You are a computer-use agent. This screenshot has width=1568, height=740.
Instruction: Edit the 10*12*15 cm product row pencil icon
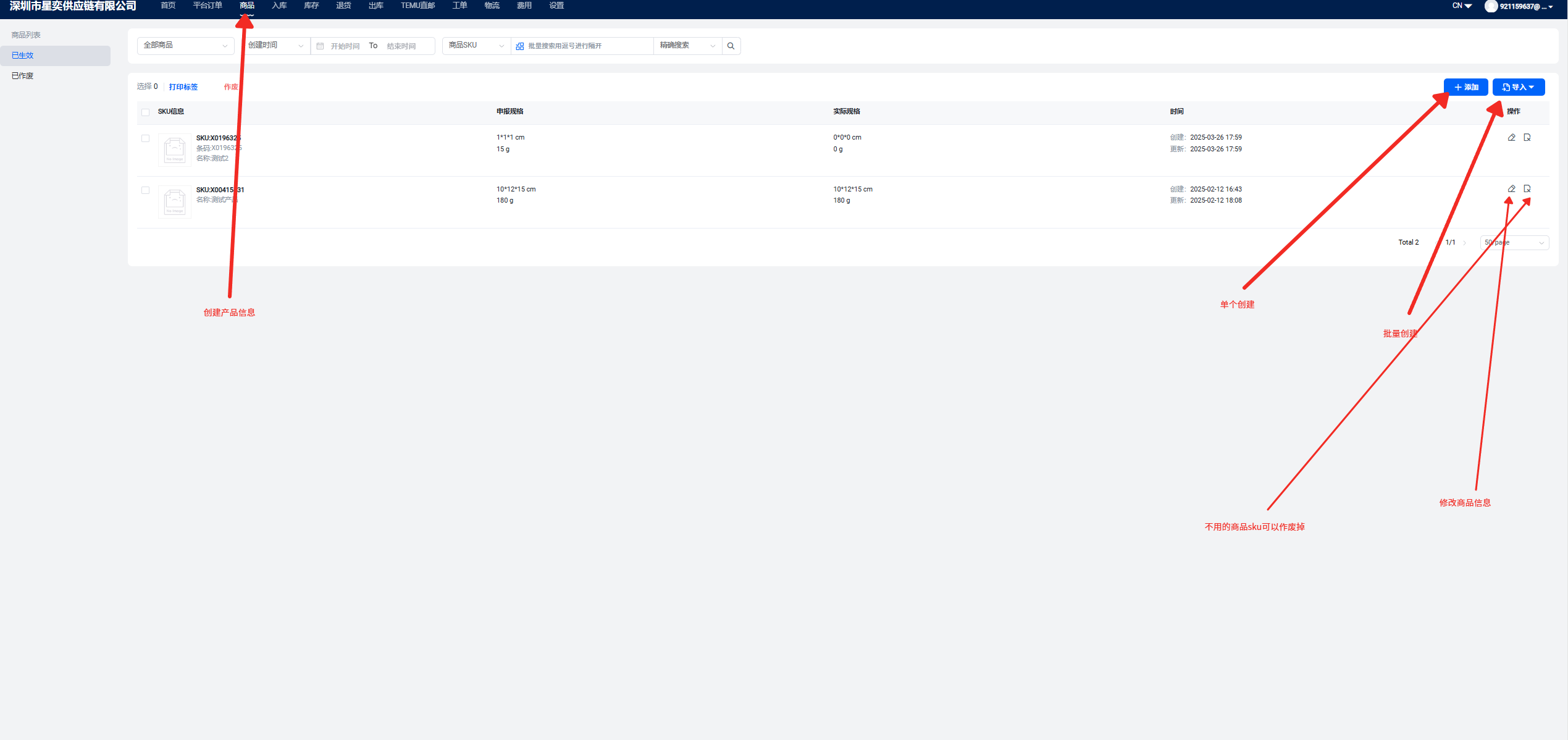tap(1511, 188)
